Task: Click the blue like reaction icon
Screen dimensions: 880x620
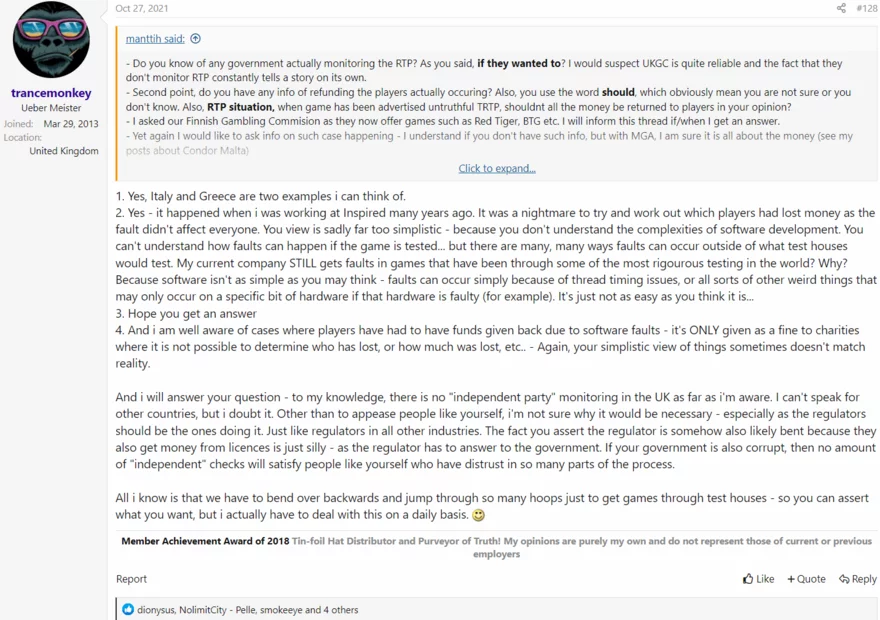Action: 128,609
